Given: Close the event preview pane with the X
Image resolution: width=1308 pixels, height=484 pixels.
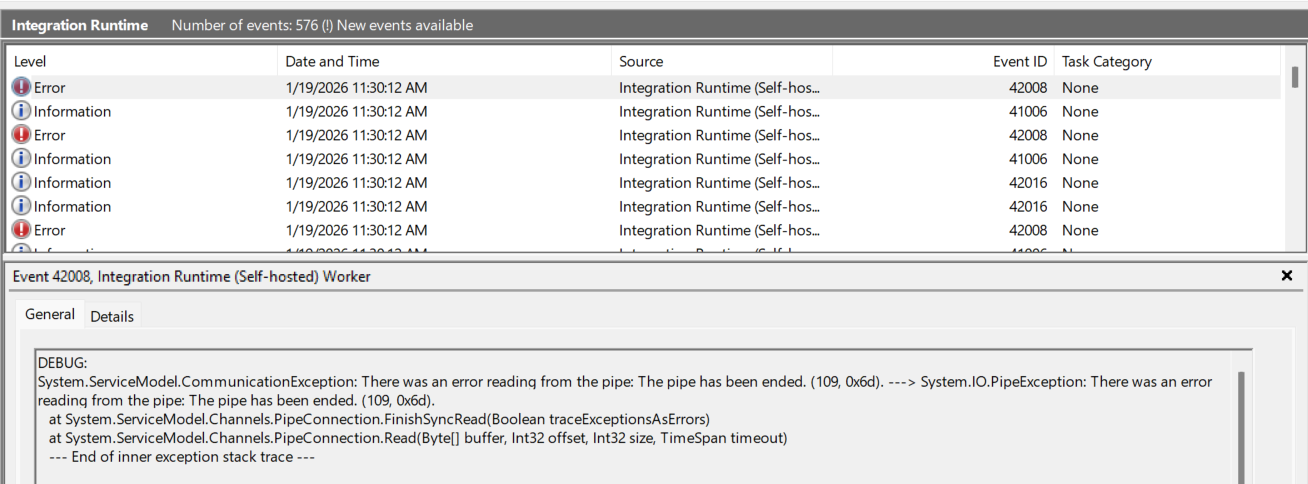Looking at the screenshot, I should pyautogui.click(x=1287, y=275).
